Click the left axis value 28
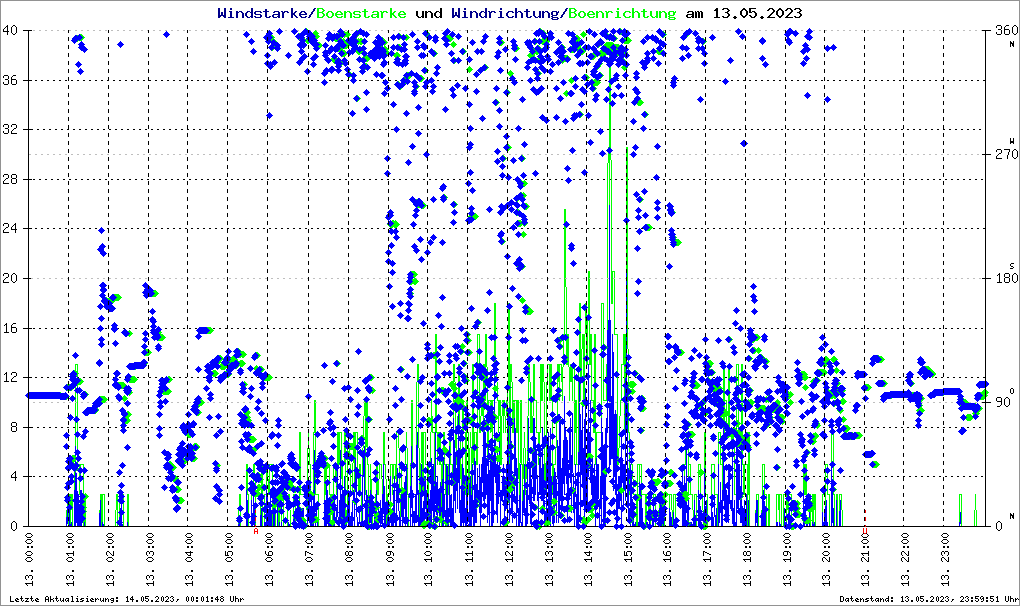The image size is (1020, 606). coord(9,179)
